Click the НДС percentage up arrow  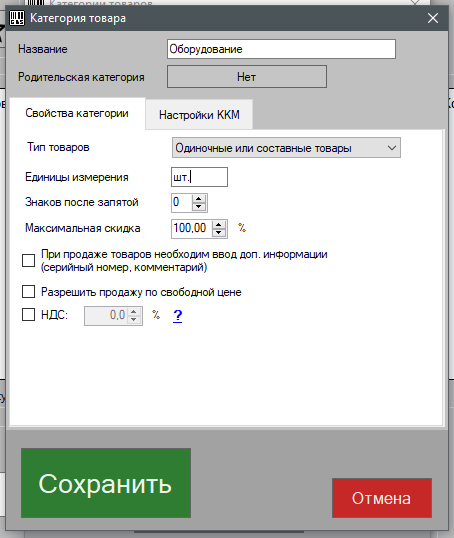click(134, 312)
